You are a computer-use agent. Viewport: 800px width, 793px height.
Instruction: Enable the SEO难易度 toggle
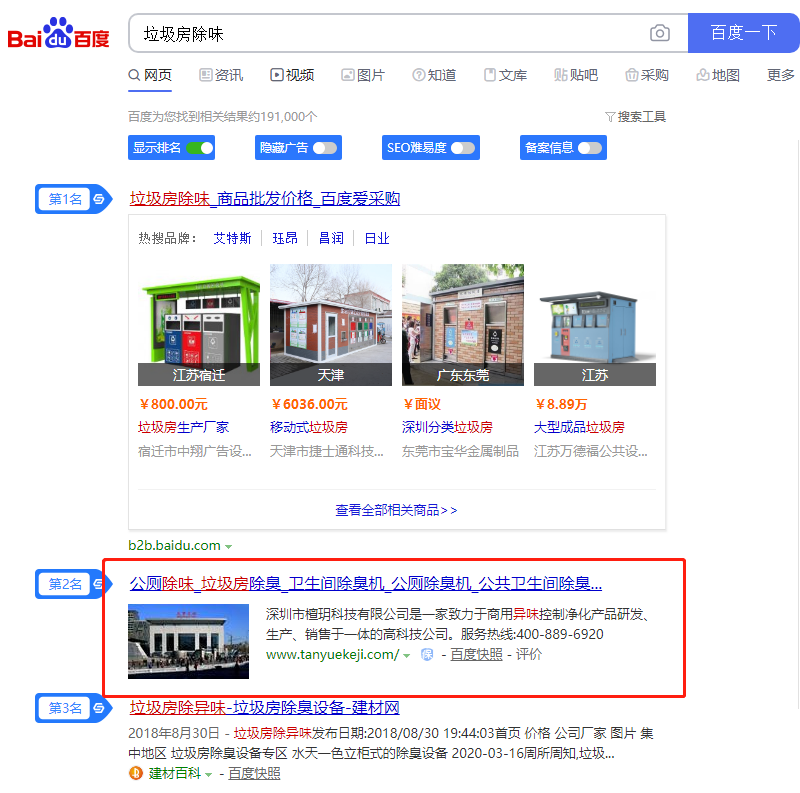[463, 148]
